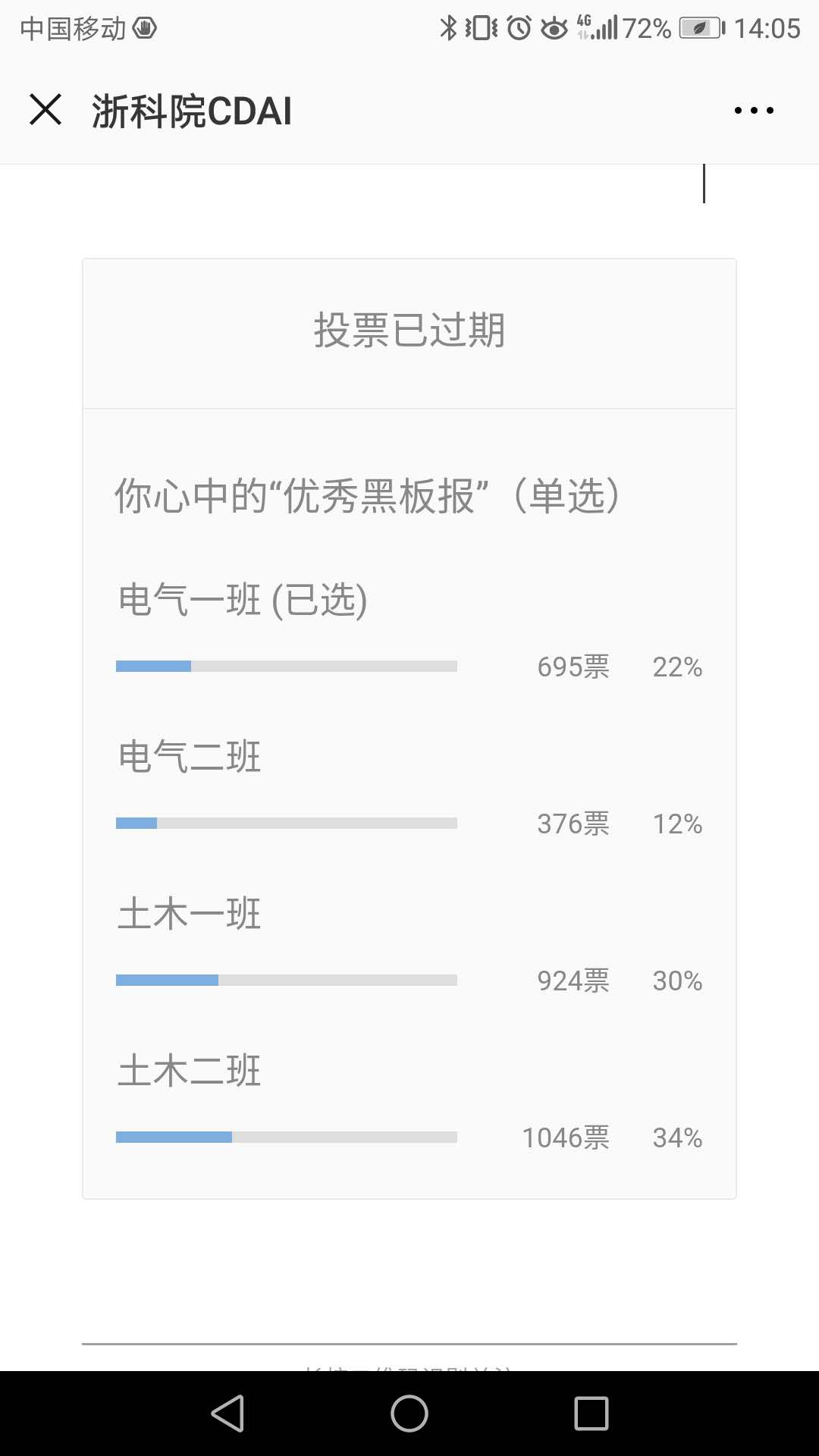The image size is (819, 1456).
Task: Open recent apps with square button
Action: 591,1414
